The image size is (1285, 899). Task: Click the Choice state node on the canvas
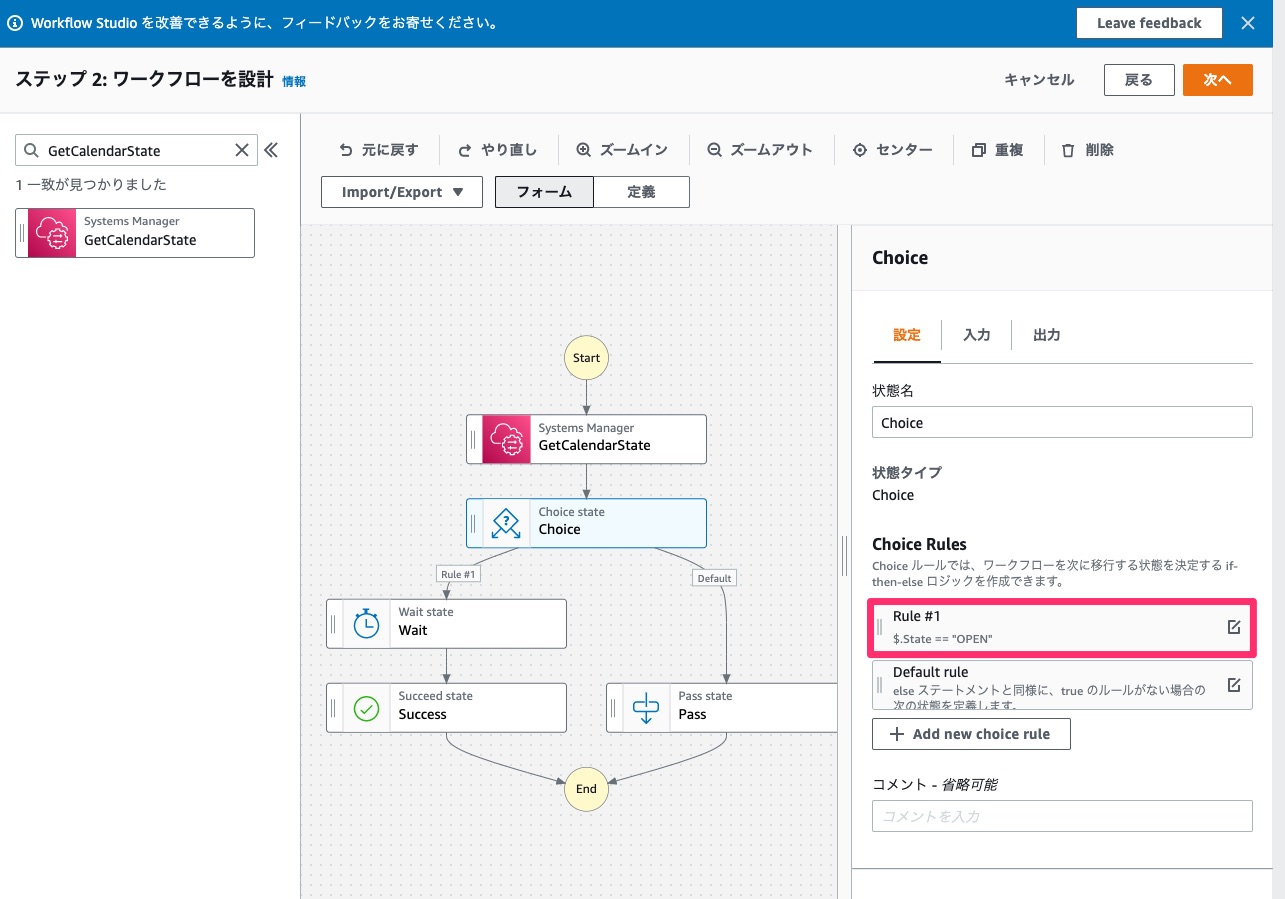[586, 523]
